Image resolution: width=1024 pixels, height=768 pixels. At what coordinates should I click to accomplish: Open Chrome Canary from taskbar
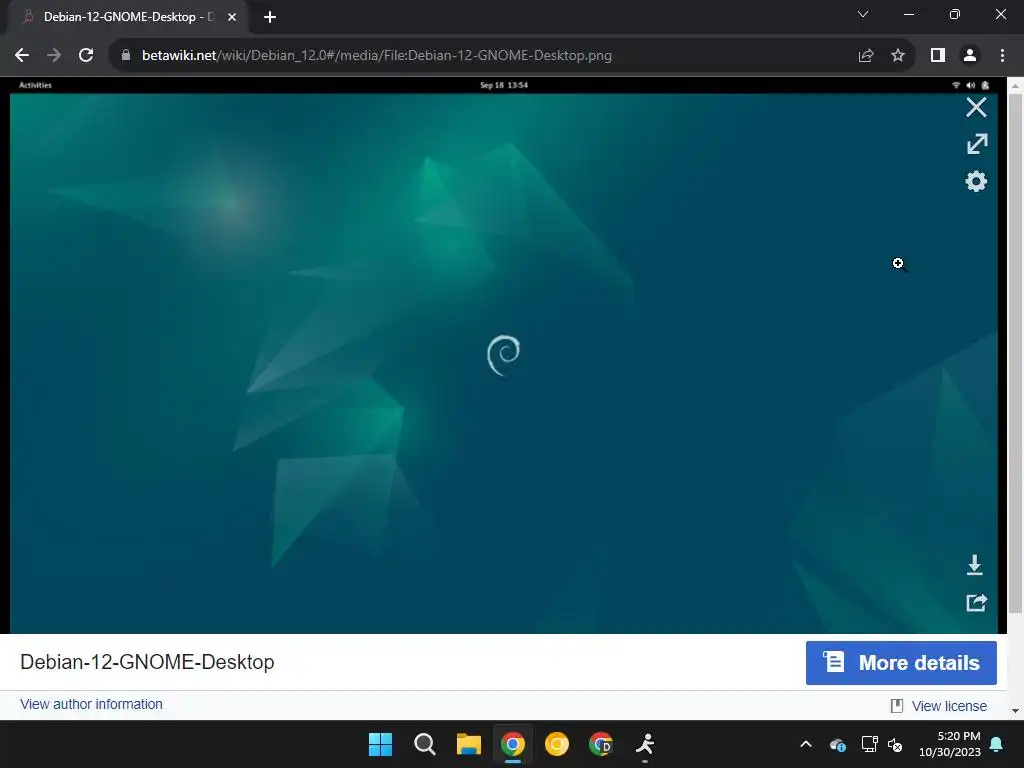tap(556, 744)
